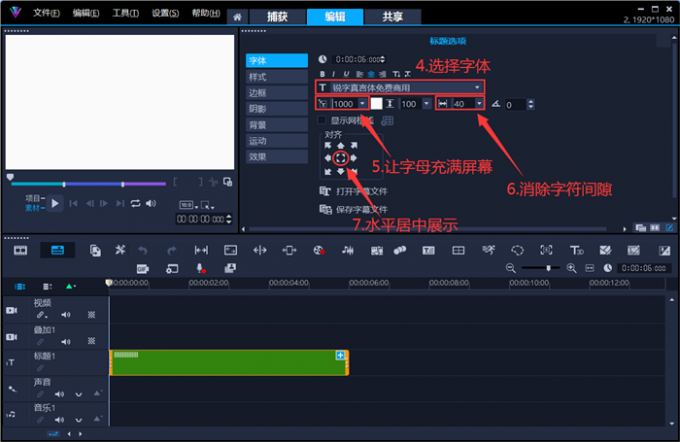Viewport: 680px width, 442px height.
Task: Open the font name dropdown list
Action: coord(478,88)
